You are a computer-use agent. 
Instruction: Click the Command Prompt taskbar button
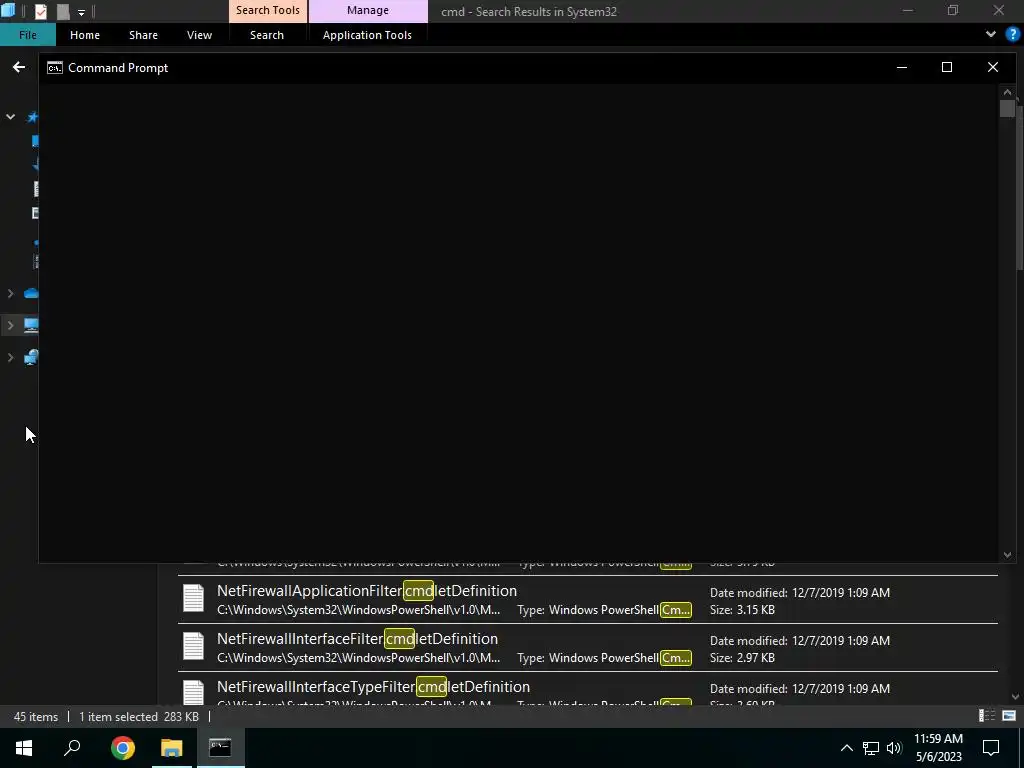point(220,748)
